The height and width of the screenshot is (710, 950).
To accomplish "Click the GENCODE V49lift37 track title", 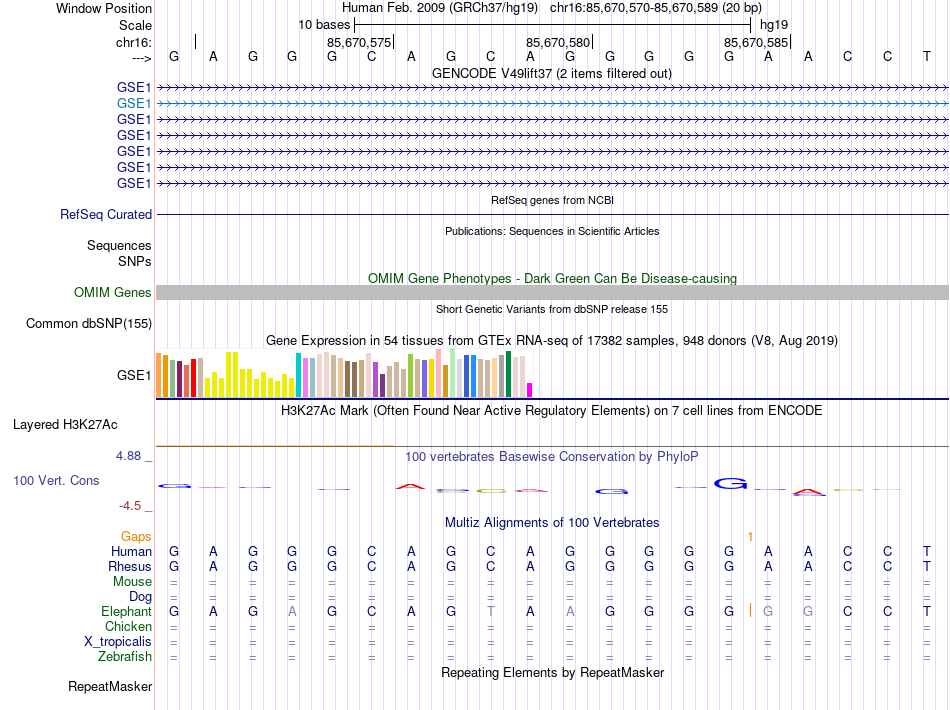I will pyautogui.click(x=552, y=73).
